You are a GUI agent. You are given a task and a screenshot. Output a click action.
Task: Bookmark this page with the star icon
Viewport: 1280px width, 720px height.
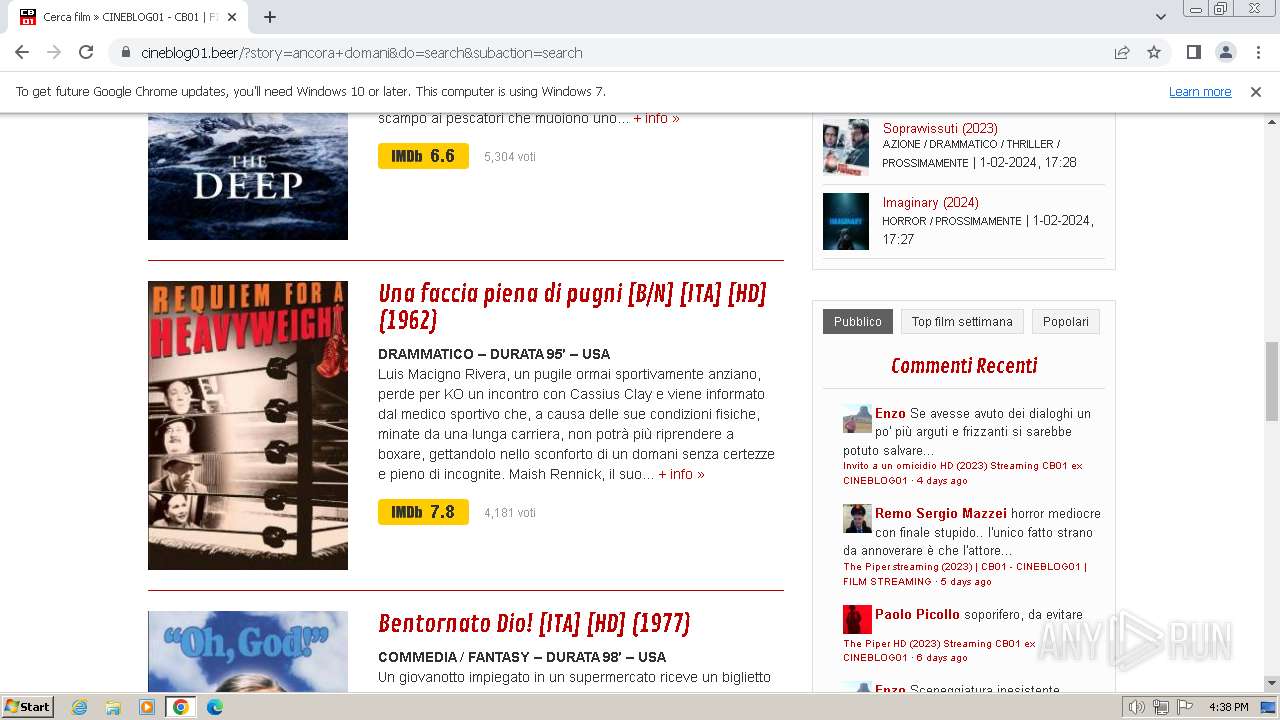pyautogui.click(x=1154, y=52)
